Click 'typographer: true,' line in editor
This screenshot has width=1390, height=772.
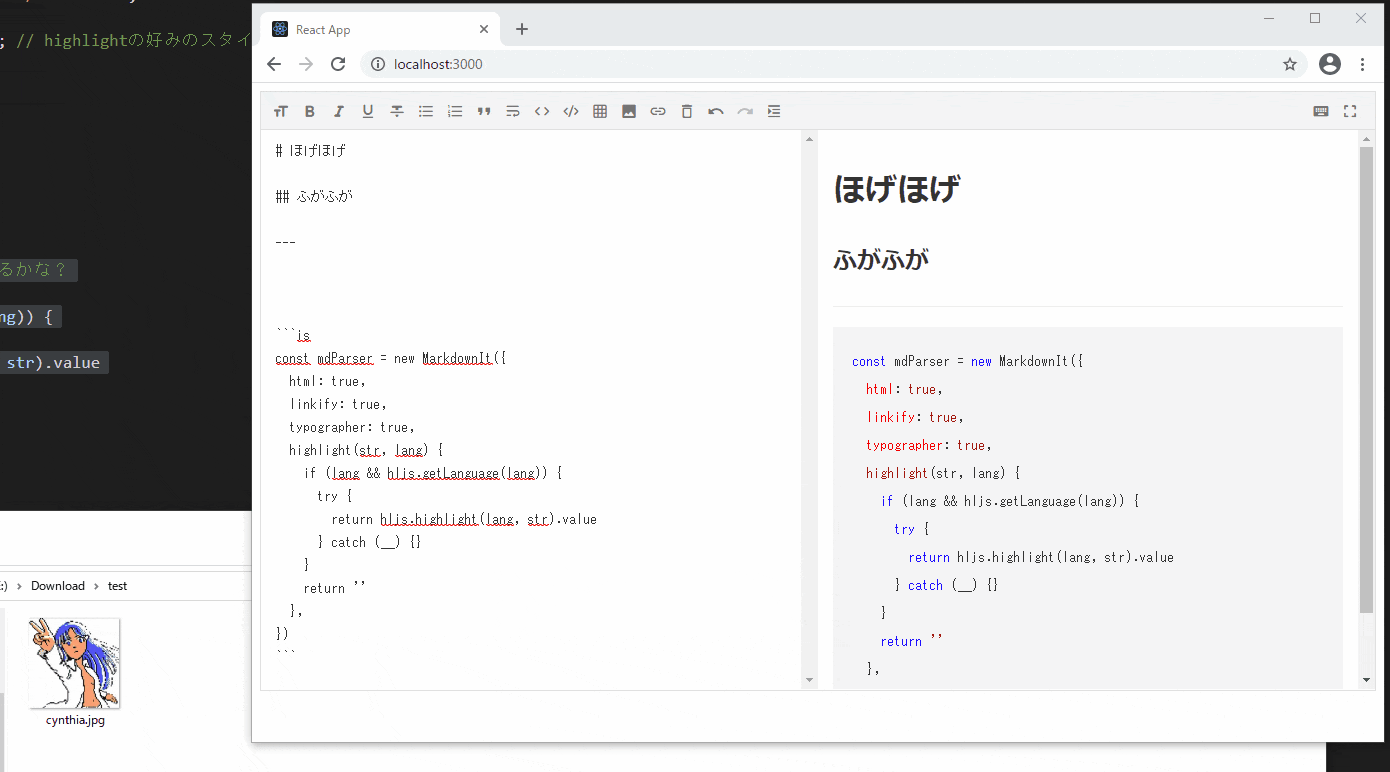tap(352, 427)
